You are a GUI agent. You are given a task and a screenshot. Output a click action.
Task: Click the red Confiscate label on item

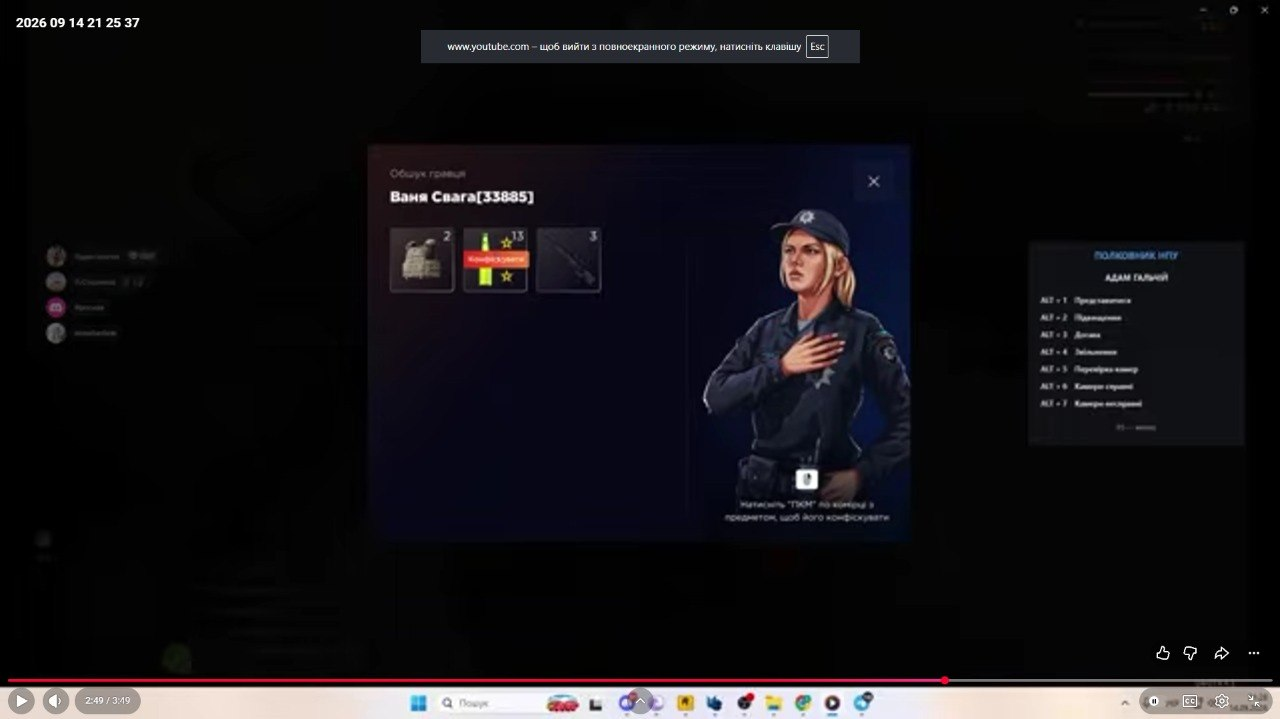tap(496, 259)
